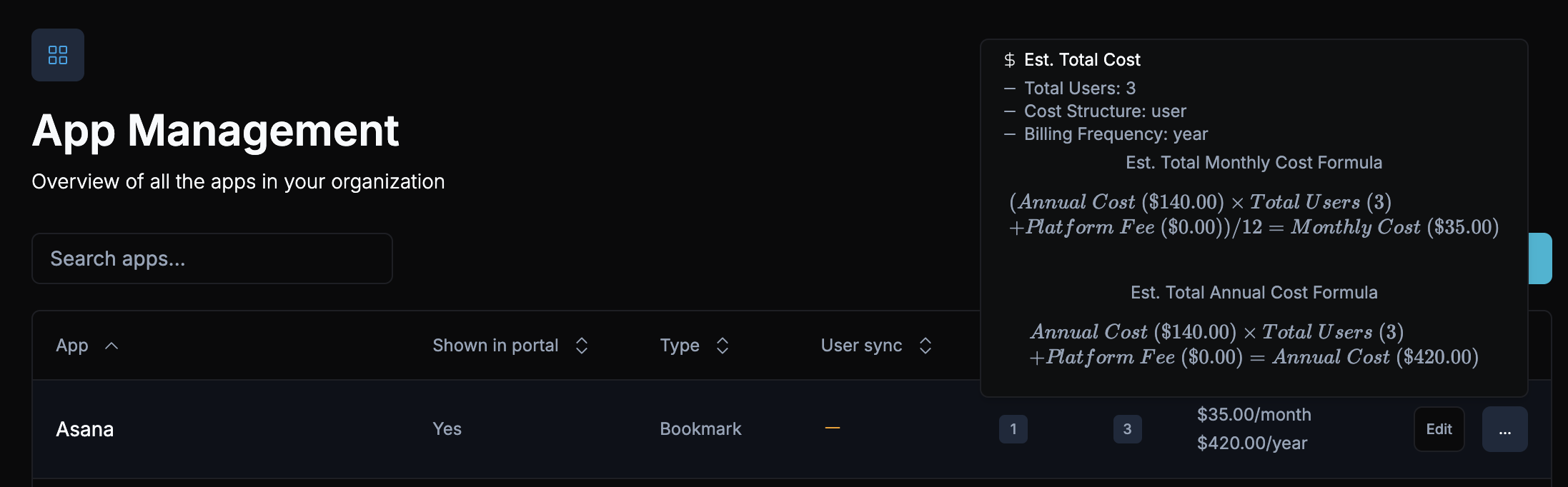1568x487 pixels.
Task: Focus the Search apps input field
Action: (212, 258)
